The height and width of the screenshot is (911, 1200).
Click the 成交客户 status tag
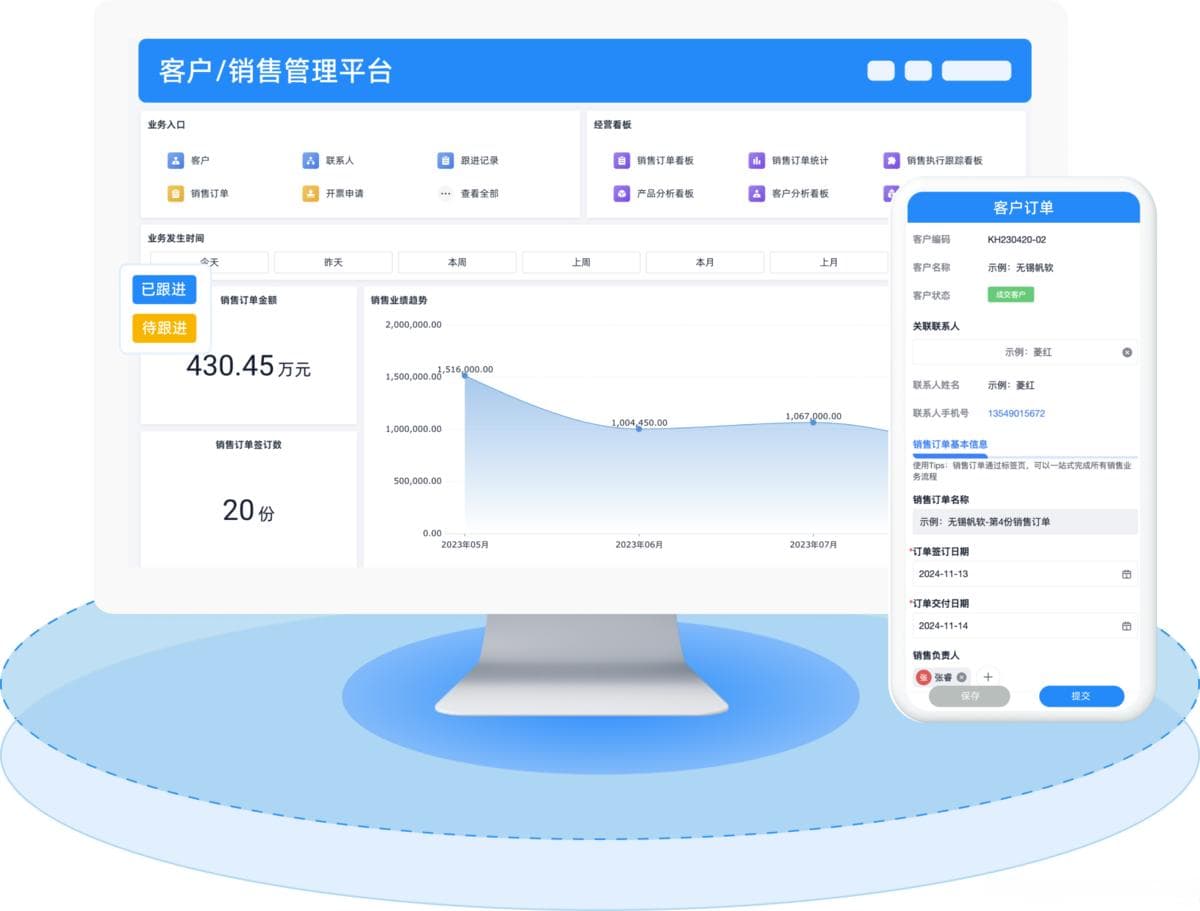(x=1011, y=295)
